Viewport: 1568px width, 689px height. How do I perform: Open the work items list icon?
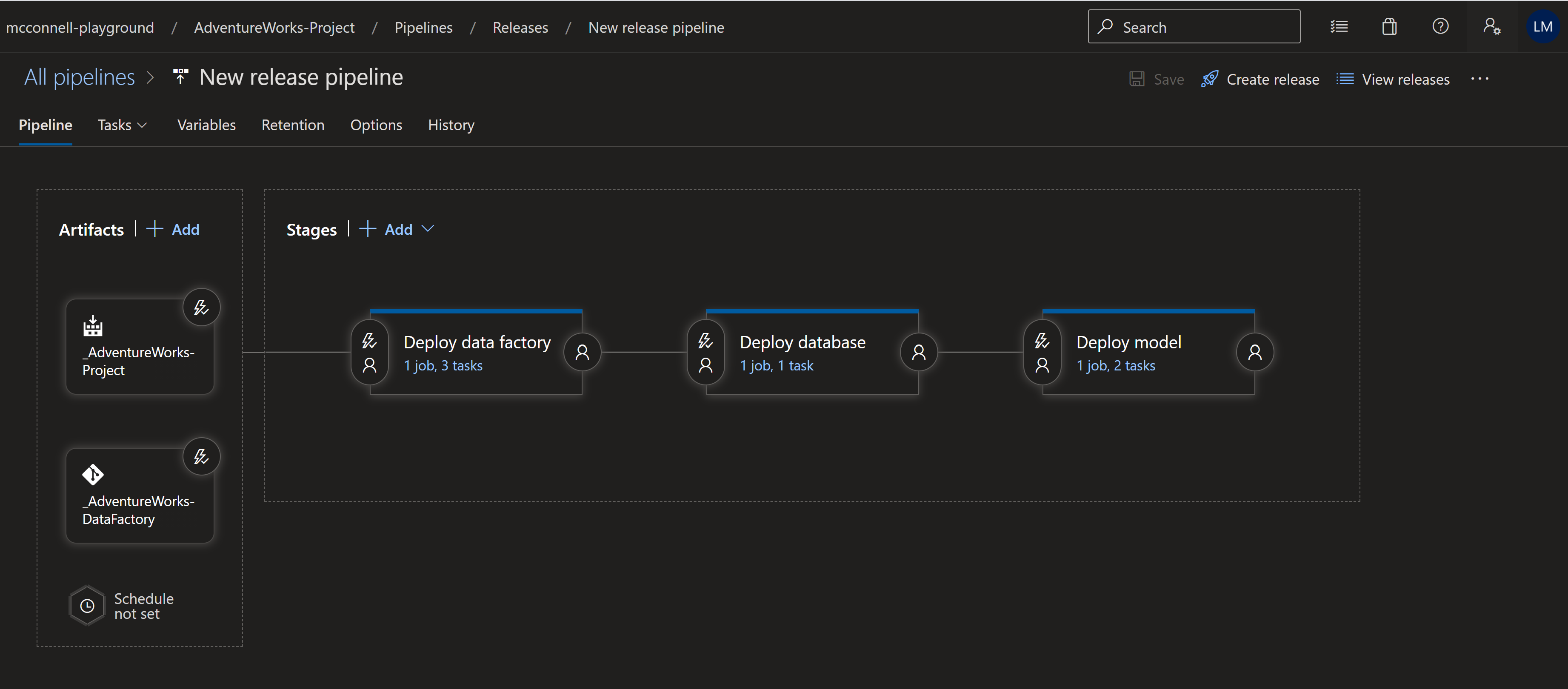click(x=1339, y=27)
